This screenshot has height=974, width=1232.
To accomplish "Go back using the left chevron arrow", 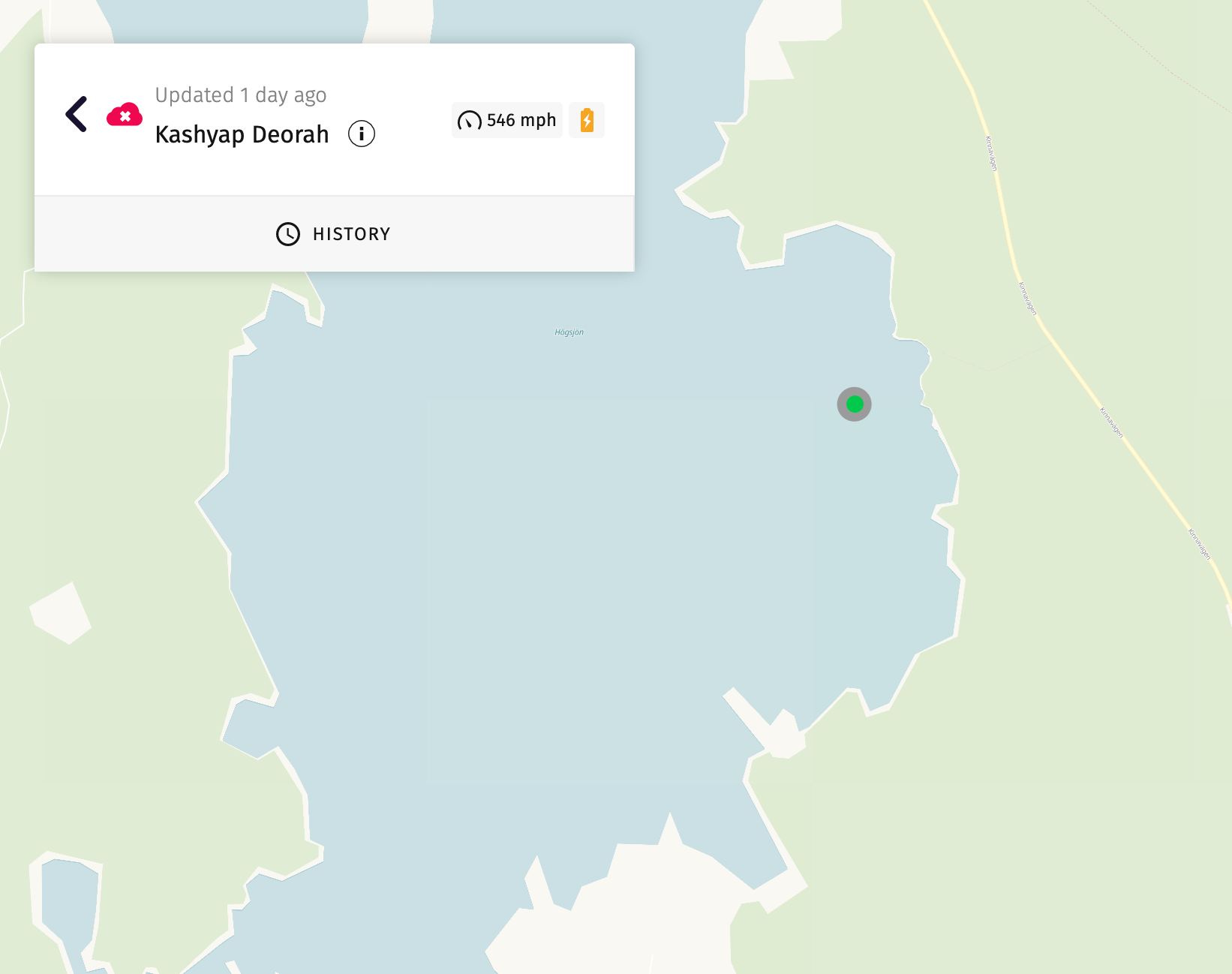I will pyautogui.click(x=77, y=114).
